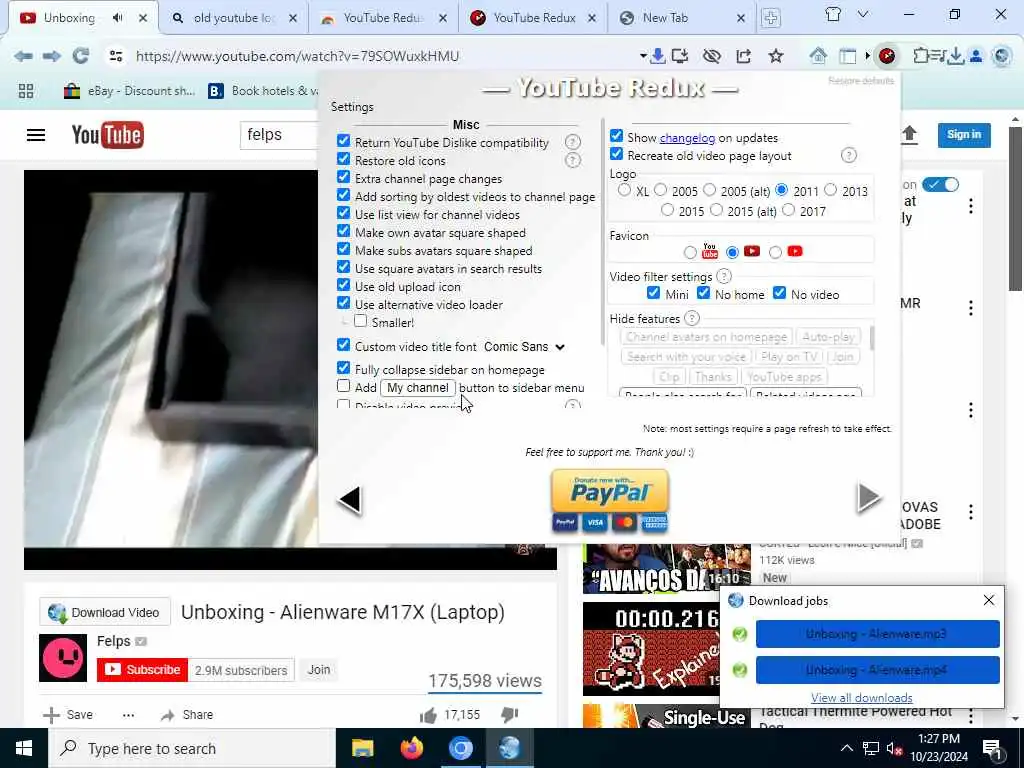The image size is (1024, 768).
Task: Click the globe icon at toolbar end
Action: 1001,56
